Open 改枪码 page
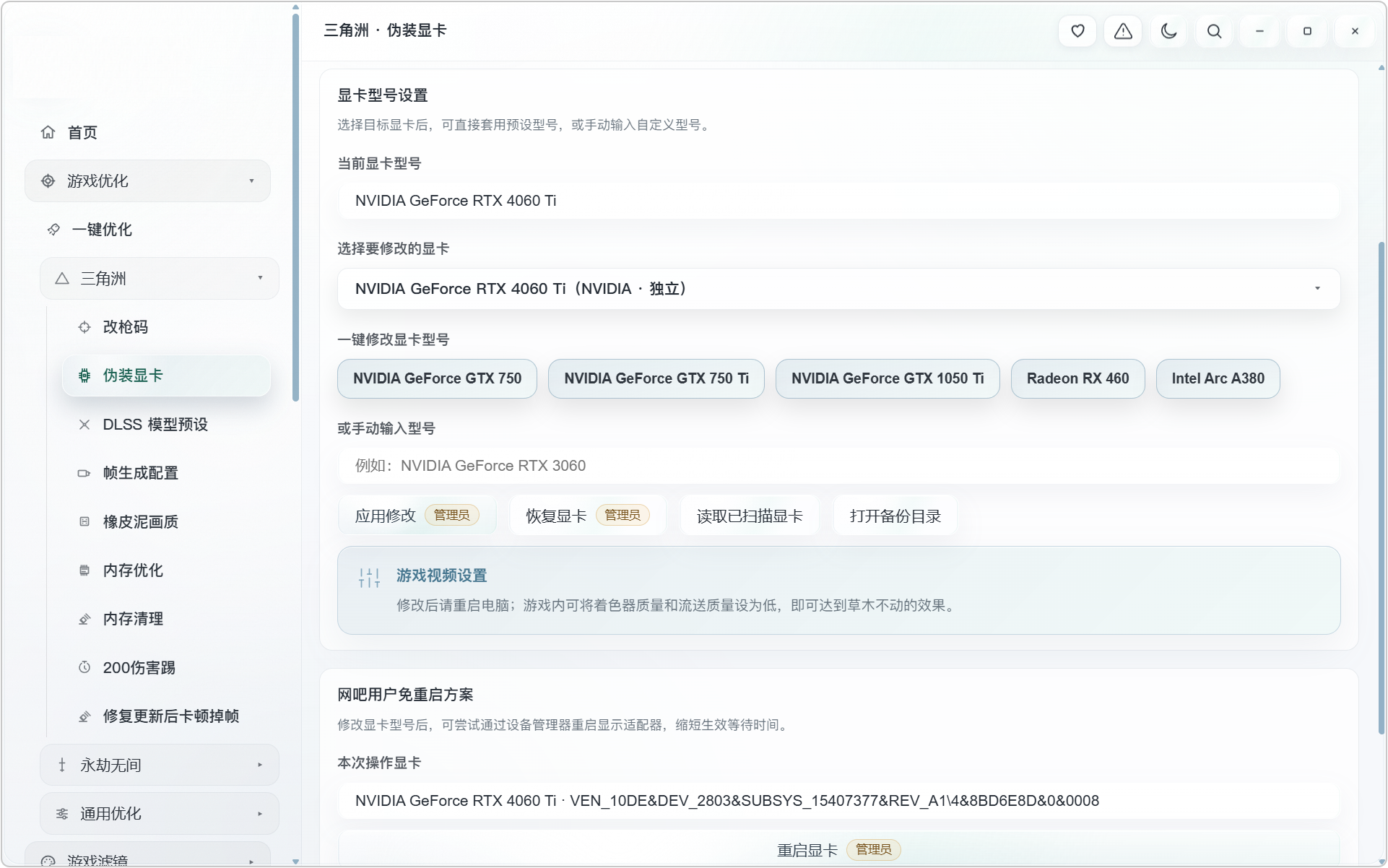Image resolution: width=1388 pixels, height=868 pixels. 126,327
